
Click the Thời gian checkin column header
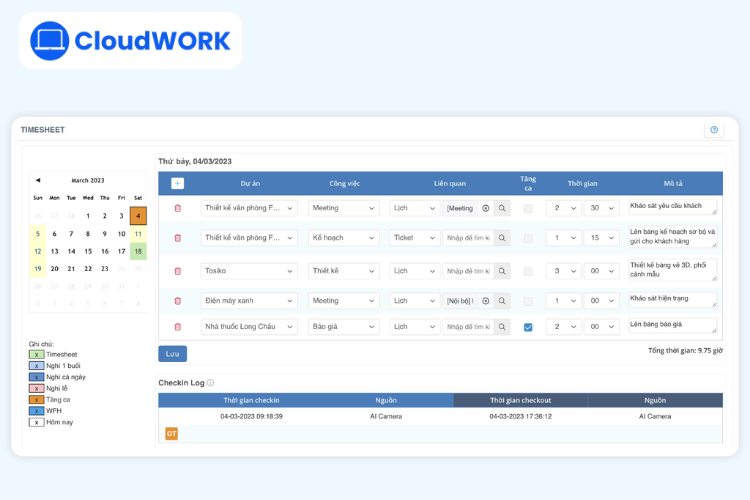pyautogui.click(x=251, y=400)
